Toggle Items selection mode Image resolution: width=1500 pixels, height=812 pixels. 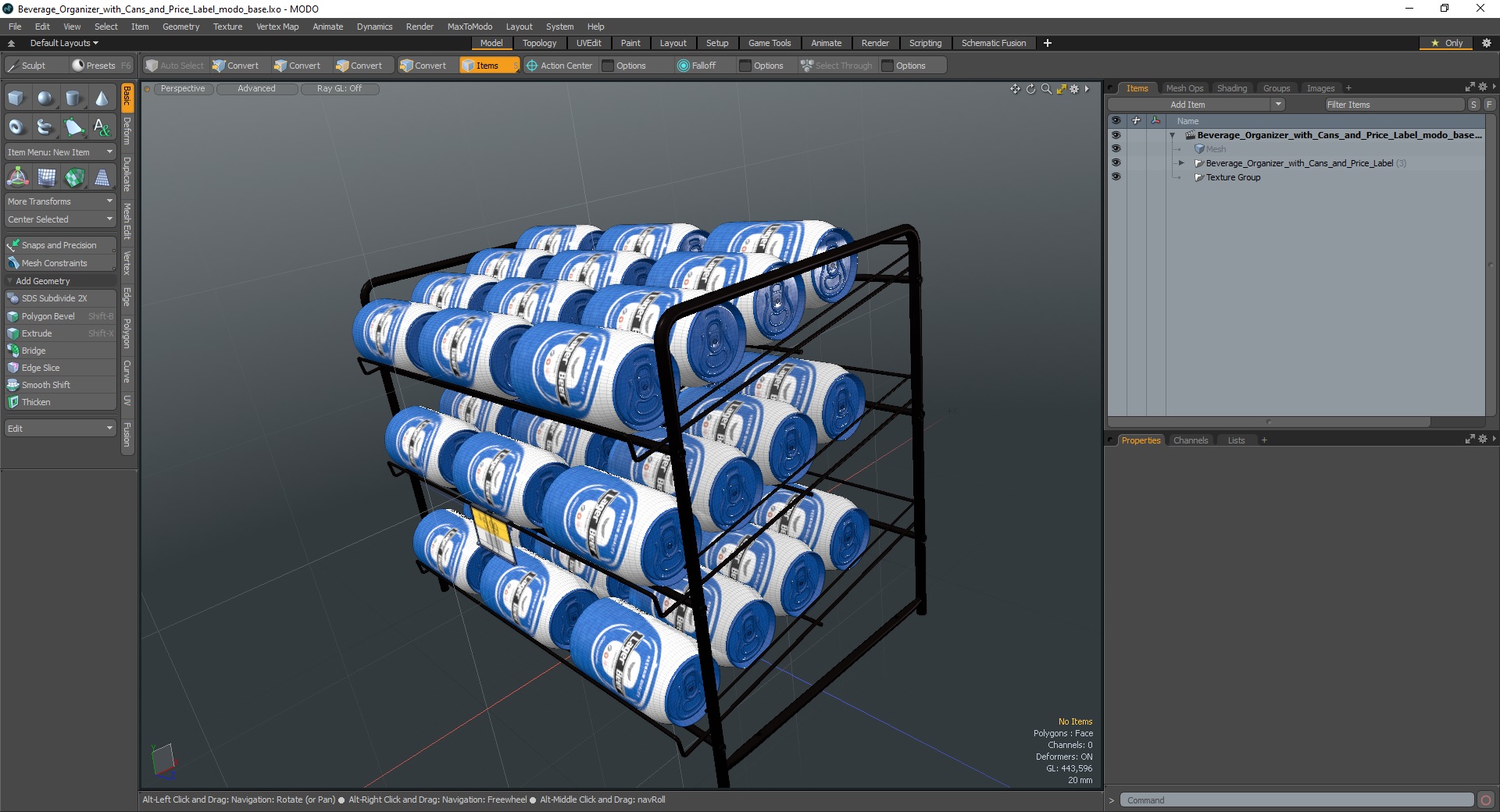click(489, 66)
